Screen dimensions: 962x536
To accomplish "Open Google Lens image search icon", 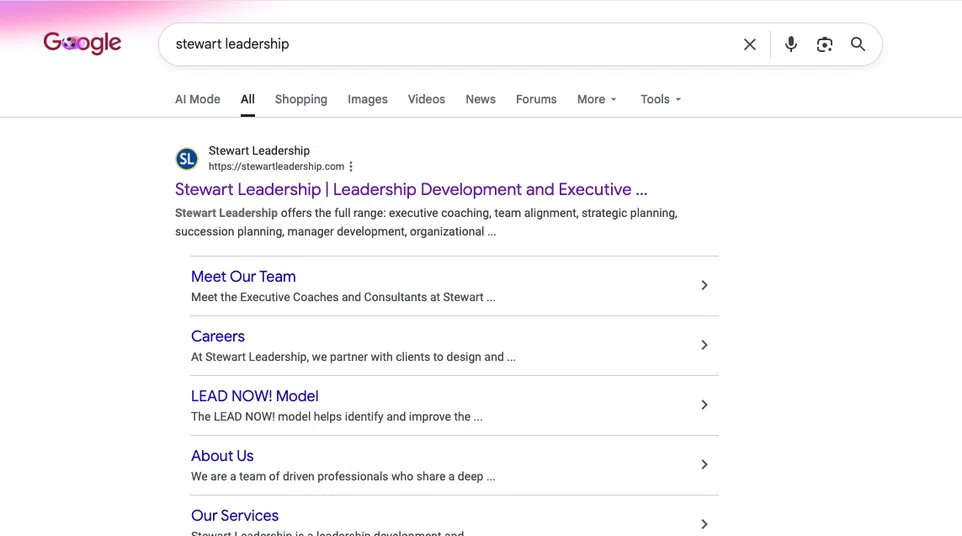I will (x=825, y=44).
